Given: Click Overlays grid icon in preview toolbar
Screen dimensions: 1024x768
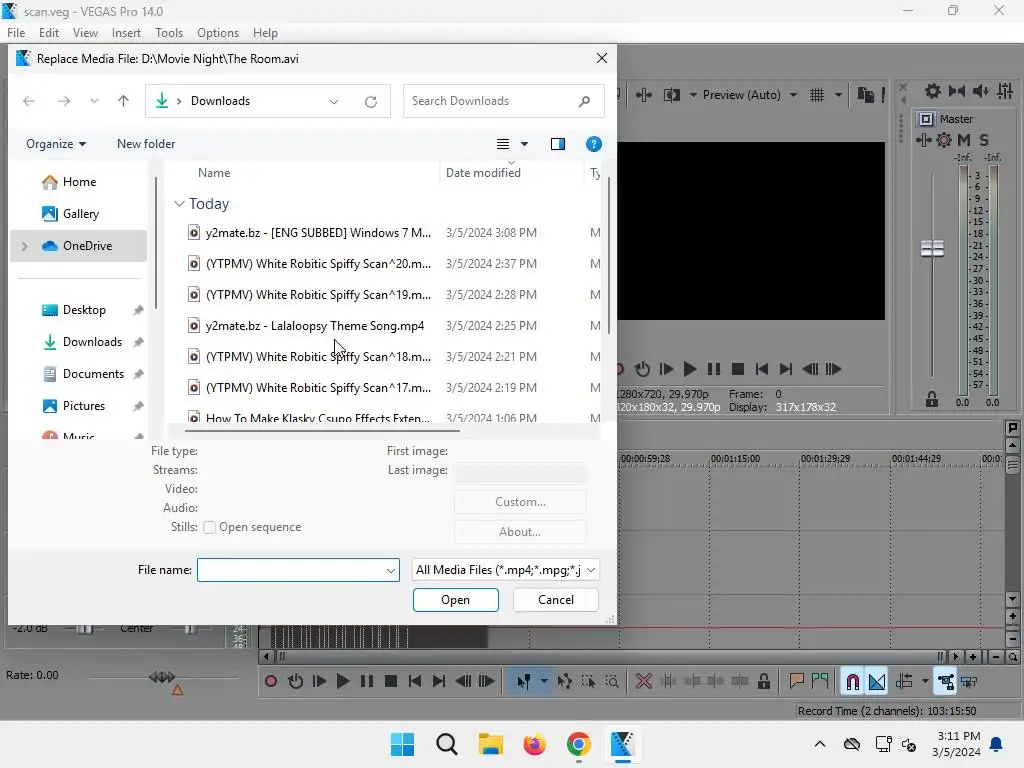Looking at the screenshot, I should pos(817,95).
